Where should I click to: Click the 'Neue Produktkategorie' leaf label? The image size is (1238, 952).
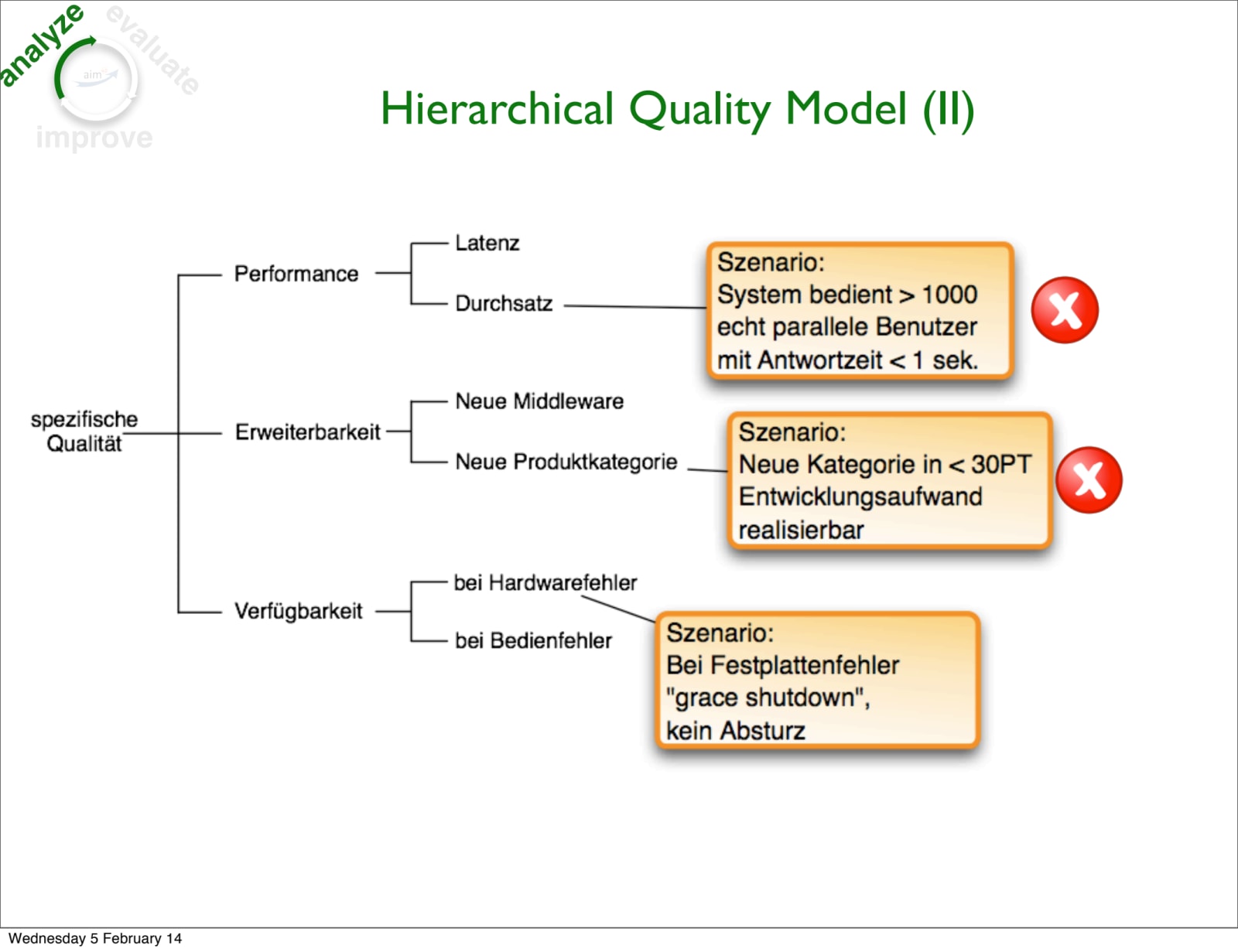tap(566, 462)
